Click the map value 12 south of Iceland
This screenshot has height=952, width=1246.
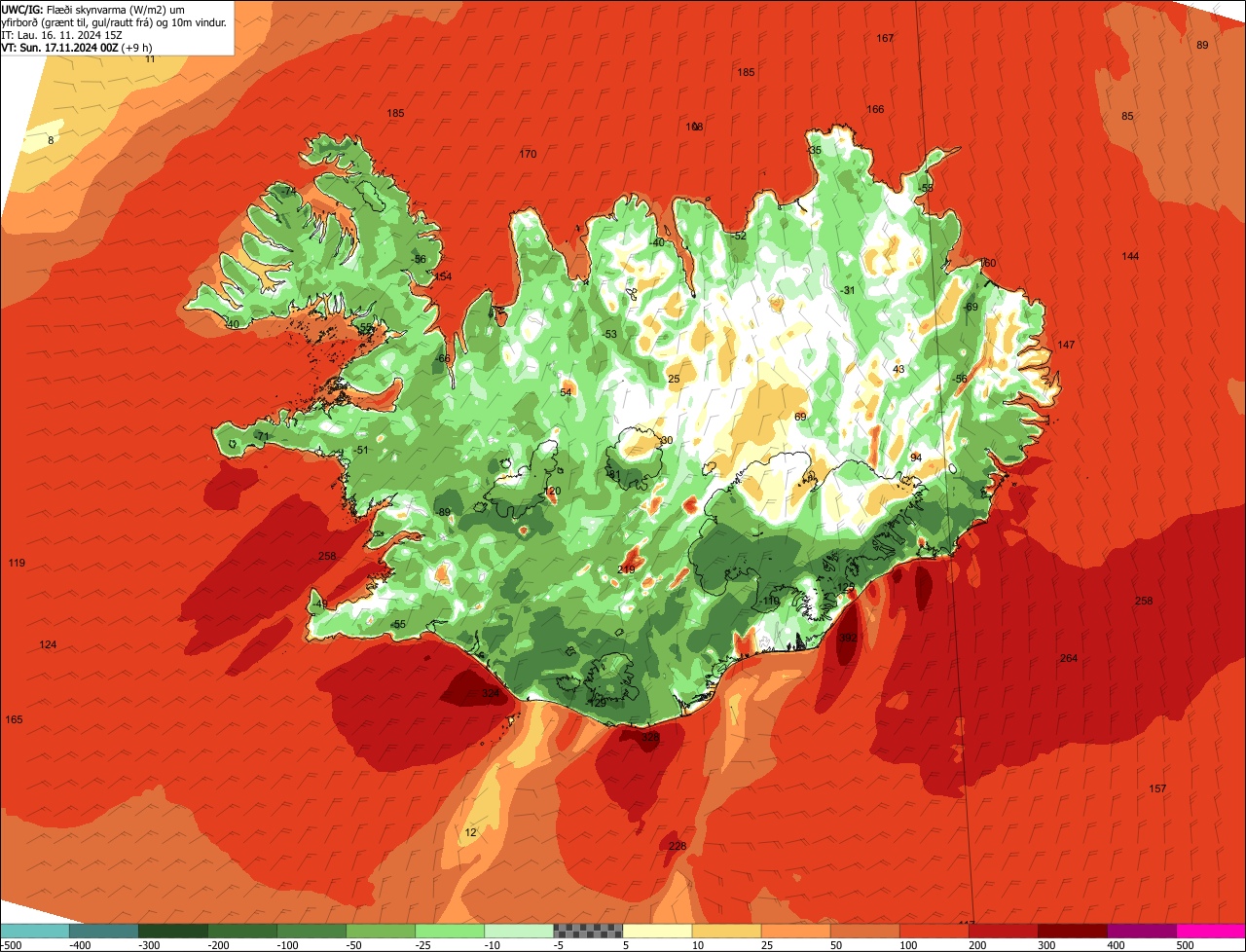471,832
